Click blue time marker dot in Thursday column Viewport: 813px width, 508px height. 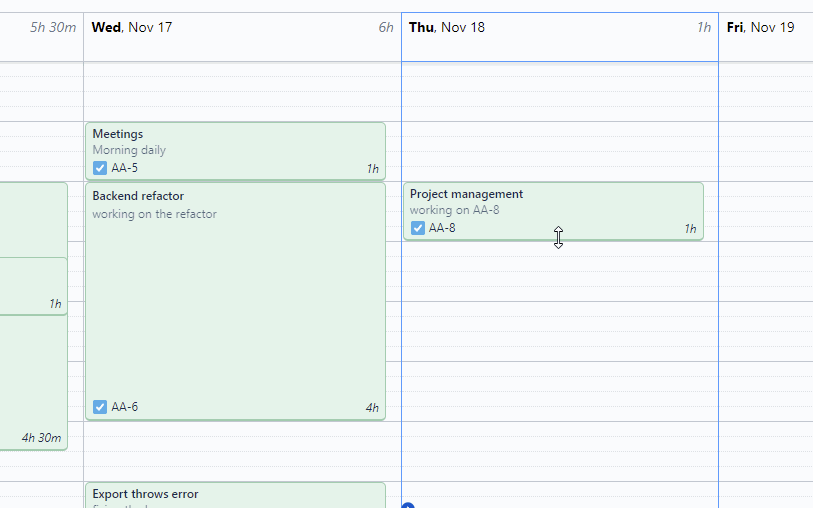click(407, 506)
